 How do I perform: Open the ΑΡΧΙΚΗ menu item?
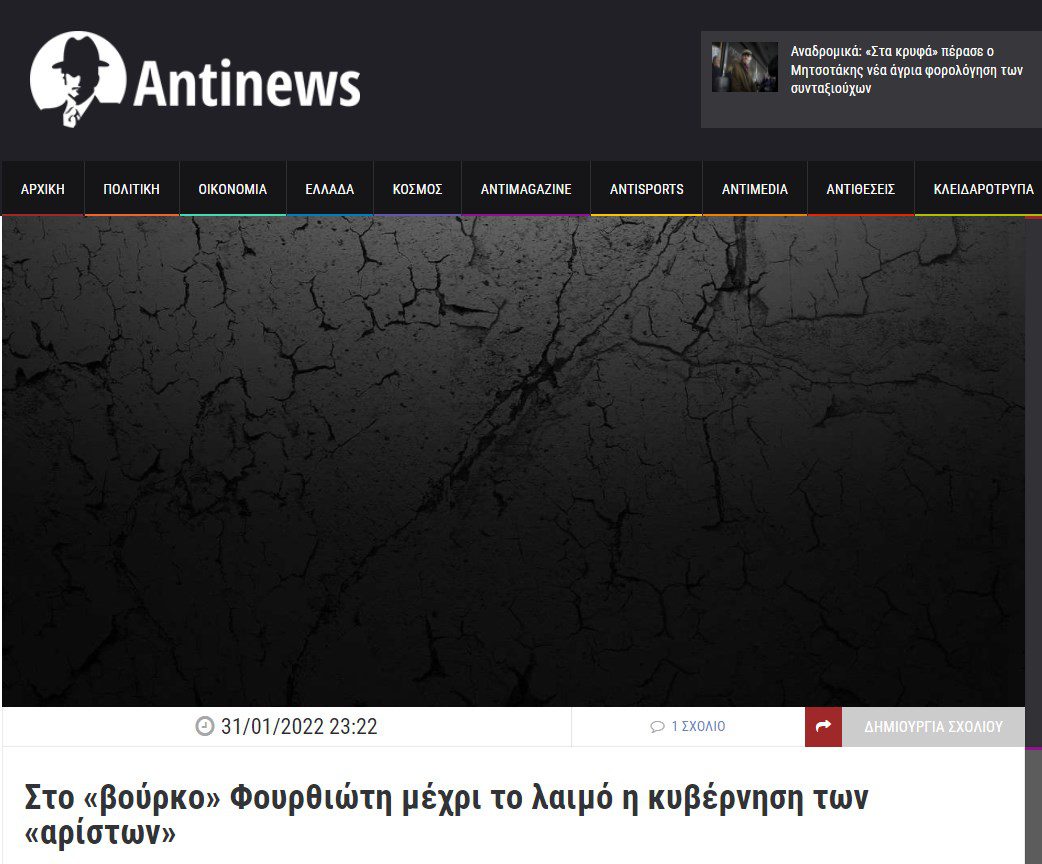pos(43,189)
